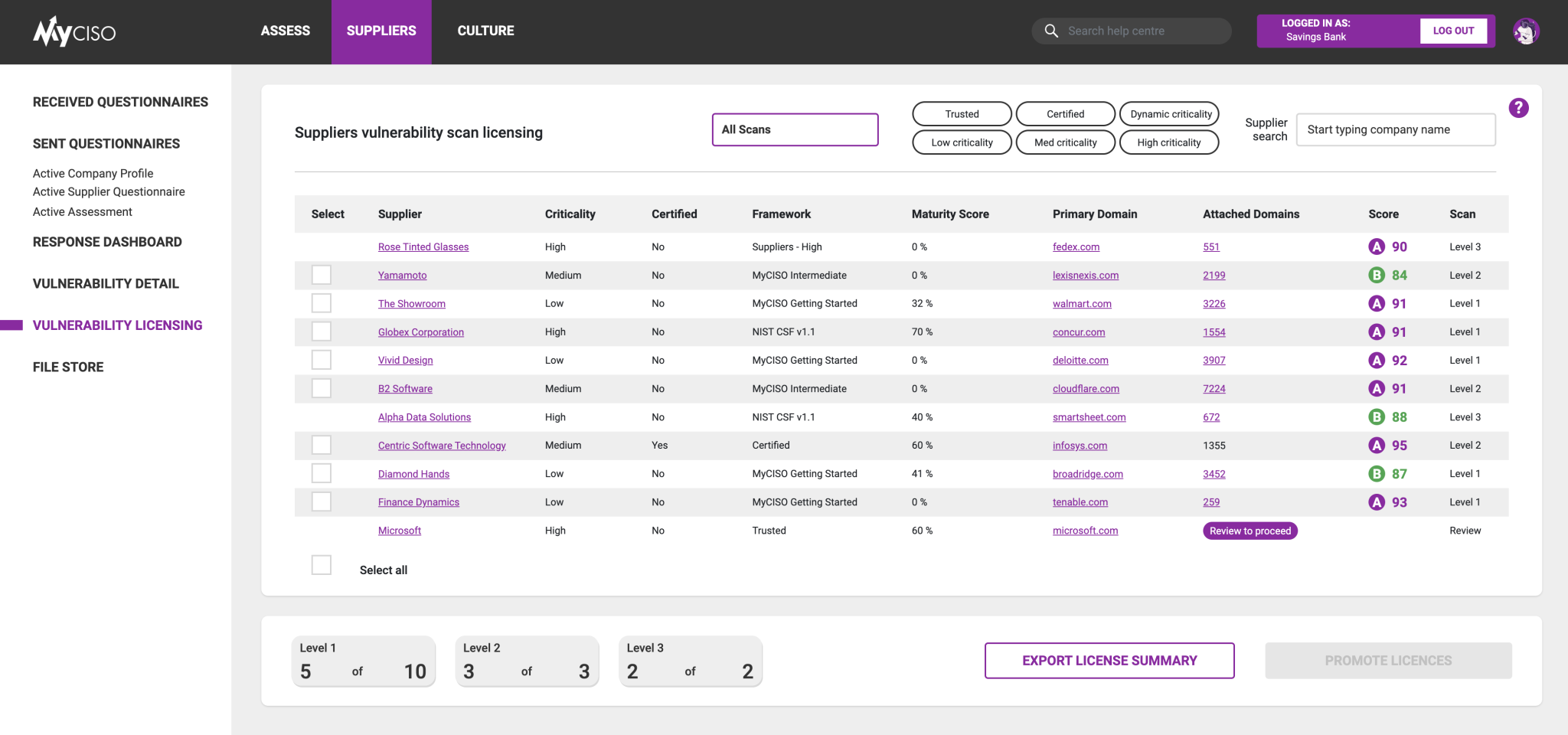Click the Level 1 licence counter

click(364, 661)
